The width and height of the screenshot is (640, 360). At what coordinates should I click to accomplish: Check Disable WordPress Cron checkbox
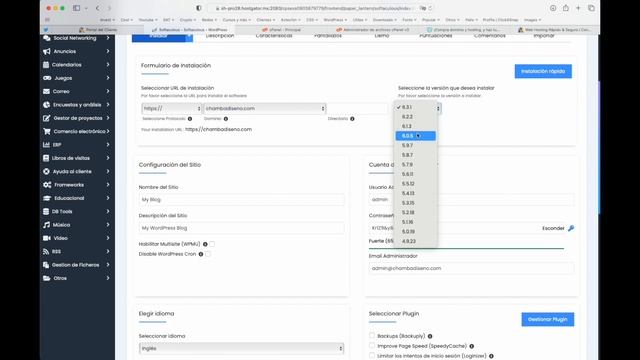[208, 254]
